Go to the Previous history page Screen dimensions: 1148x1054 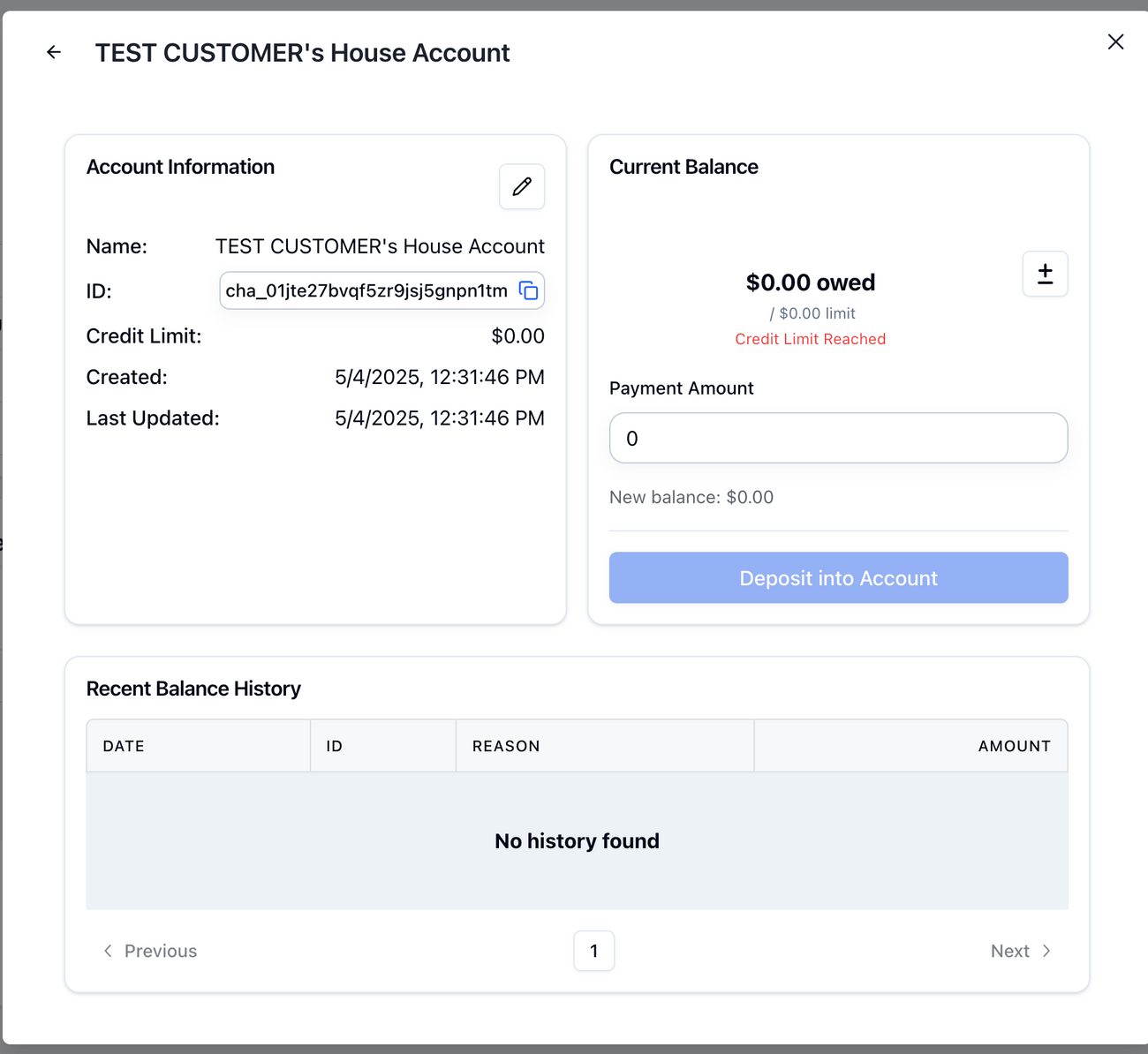150,951
